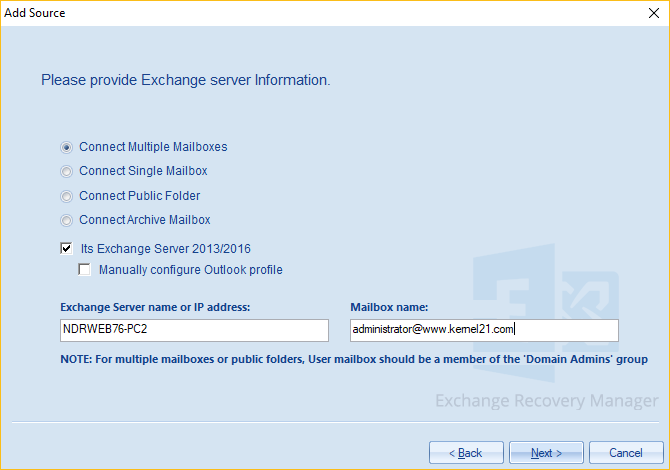670x470 pixels.
Task: Click the 'Exchange Server name or IP address:' label
Action: [x=155, y=307]
